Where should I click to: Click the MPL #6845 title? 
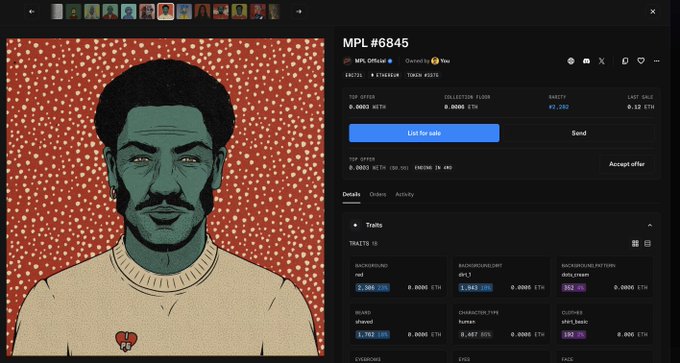(376, 43)
